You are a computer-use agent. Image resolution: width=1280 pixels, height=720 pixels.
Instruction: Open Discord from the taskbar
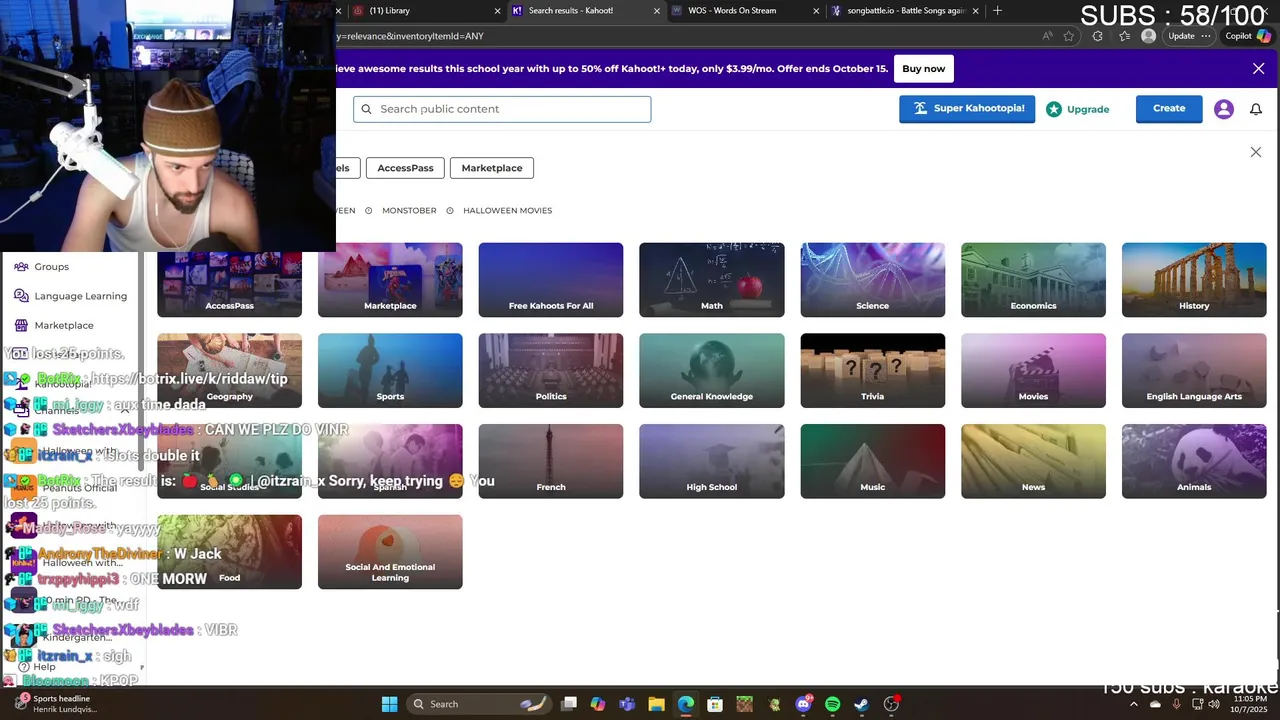pyautogui.click(x=803, y=704)
